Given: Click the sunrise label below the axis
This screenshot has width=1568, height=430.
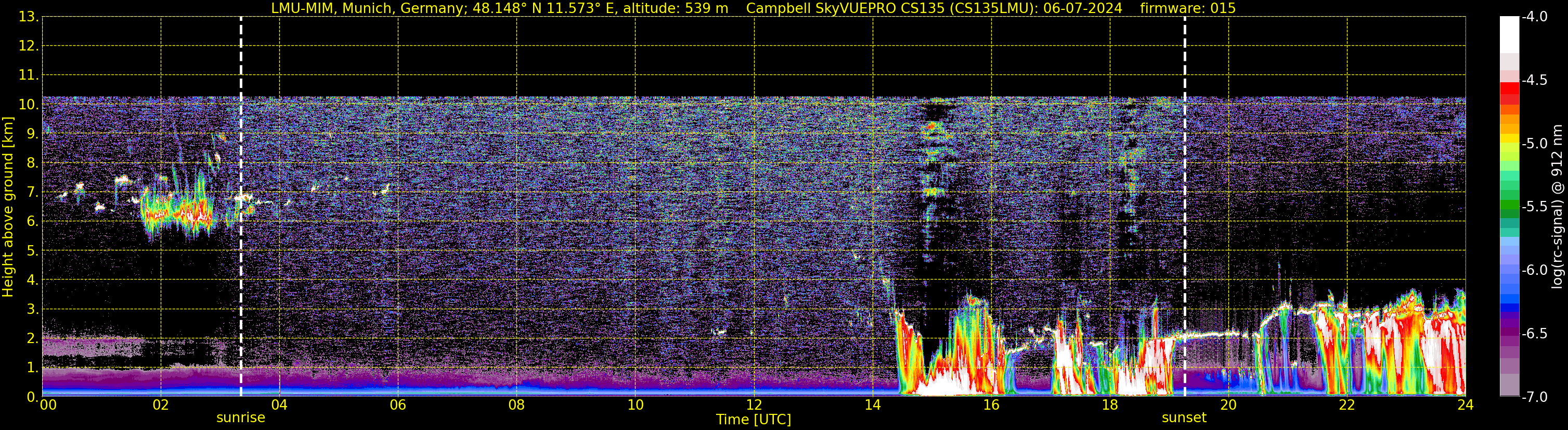Looking at the screenshot, I should [241, 418].
